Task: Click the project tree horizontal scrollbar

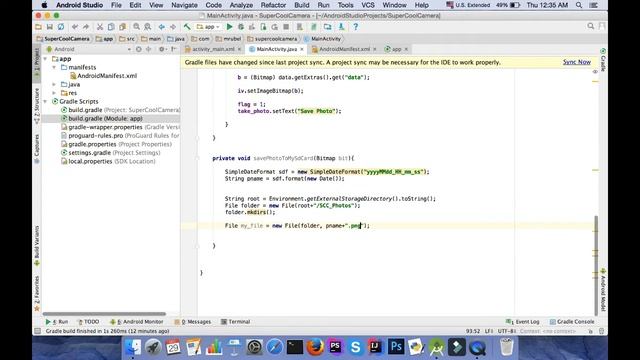Action: pyautogui.click(x=104, y=314)
